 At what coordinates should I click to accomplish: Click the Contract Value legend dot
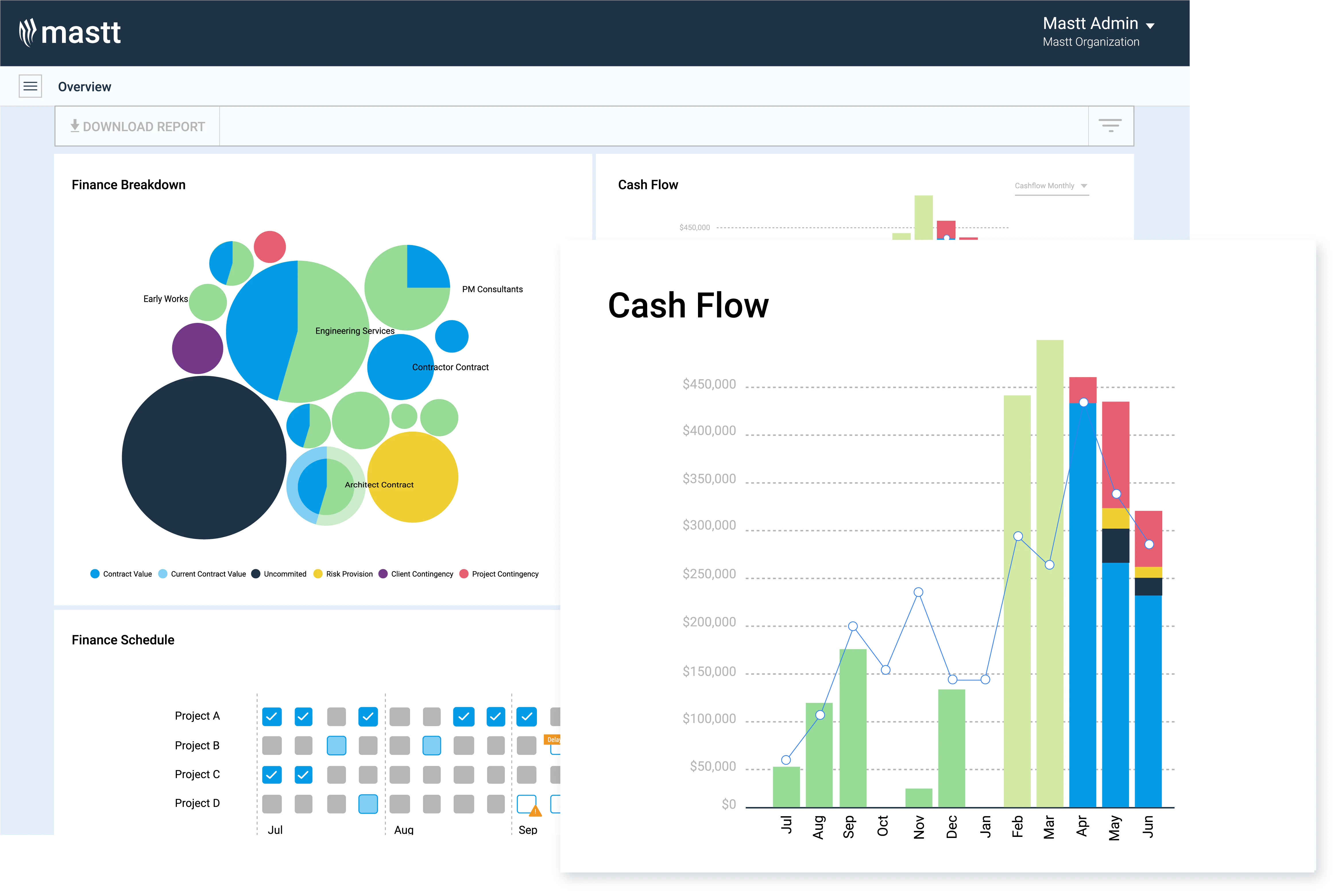tap(95, 574)
